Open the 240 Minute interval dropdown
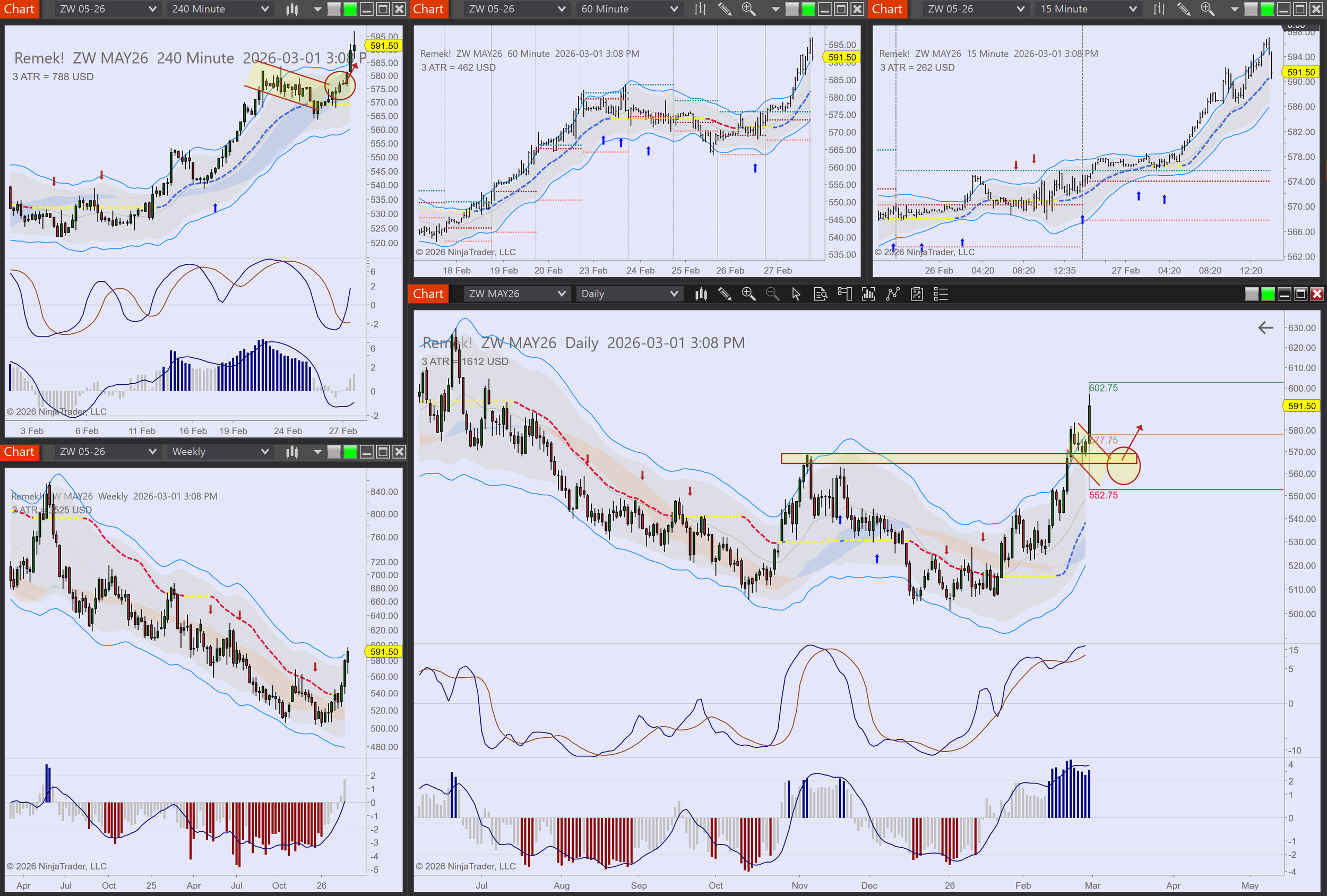This screenshot has height=896, width=1327. click(220, 9)
